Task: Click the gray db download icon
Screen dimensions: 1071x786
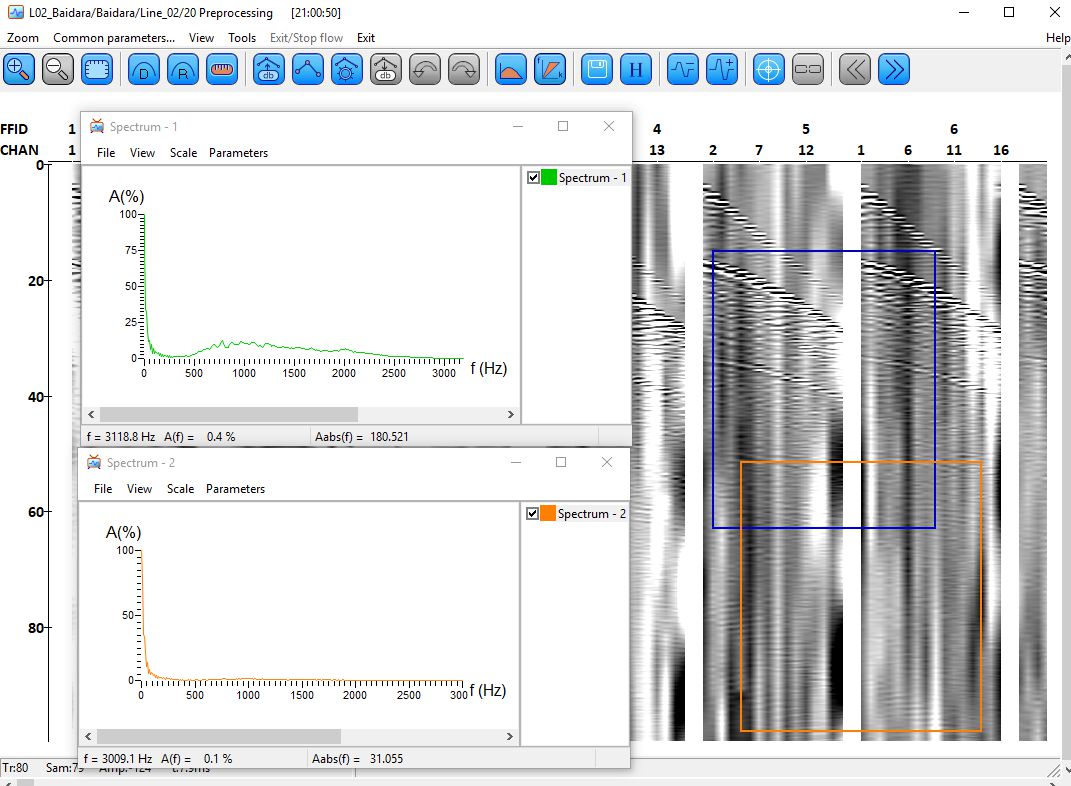Action: pos(386,69)
